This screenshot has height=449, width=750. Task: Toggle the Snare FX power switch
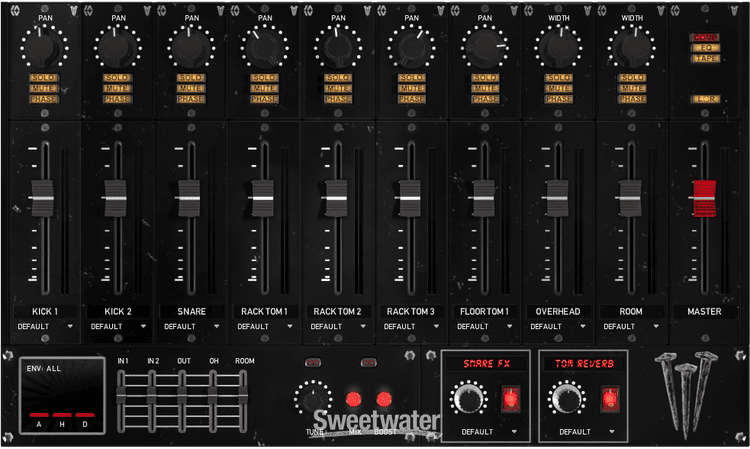click(511, 399)
